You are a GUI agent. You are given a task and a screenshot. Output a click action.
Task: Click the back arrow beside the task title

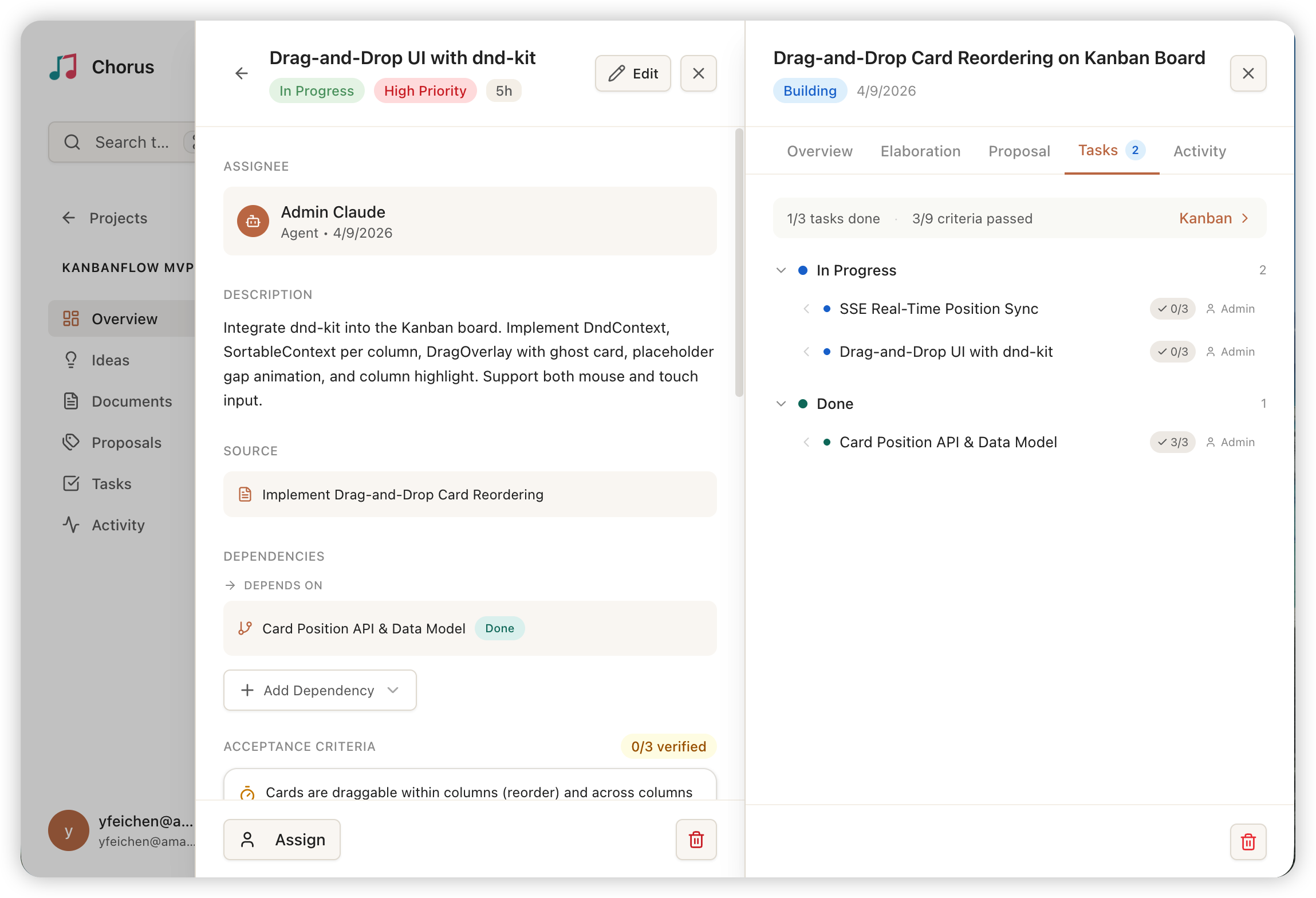(x=242, y=73)
